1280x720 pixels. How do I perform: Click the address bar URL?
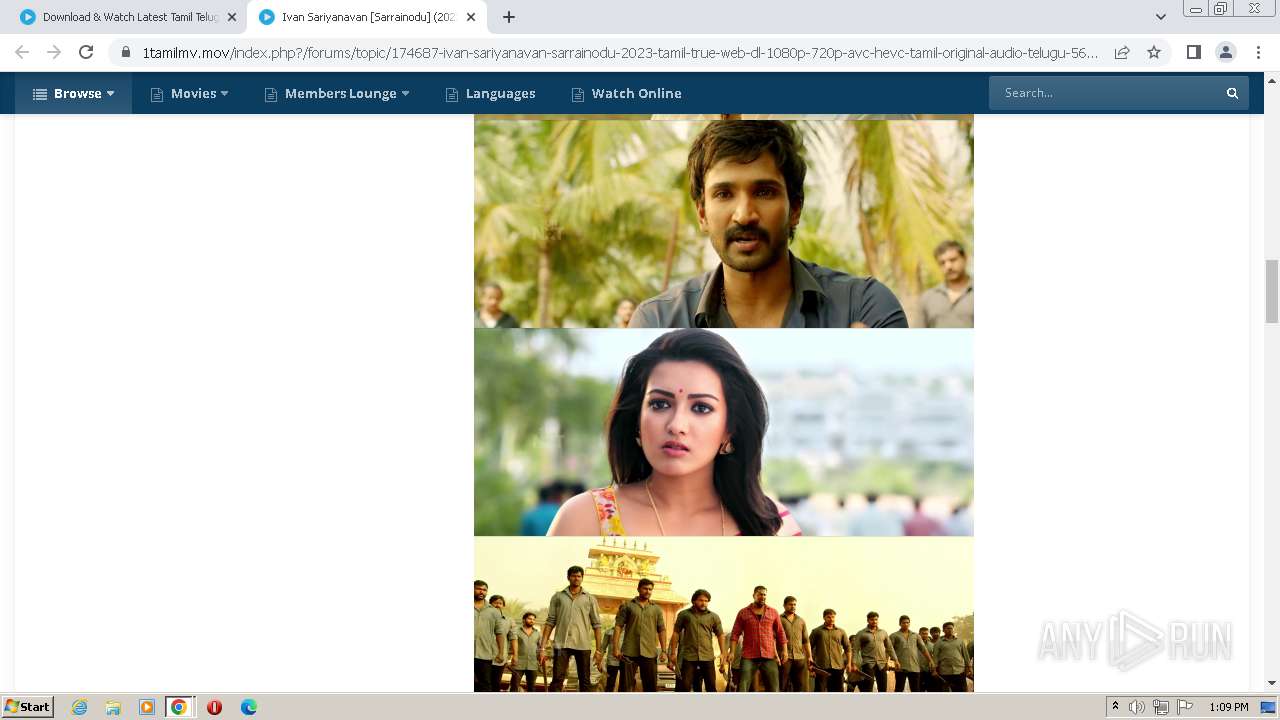(620, 52)
